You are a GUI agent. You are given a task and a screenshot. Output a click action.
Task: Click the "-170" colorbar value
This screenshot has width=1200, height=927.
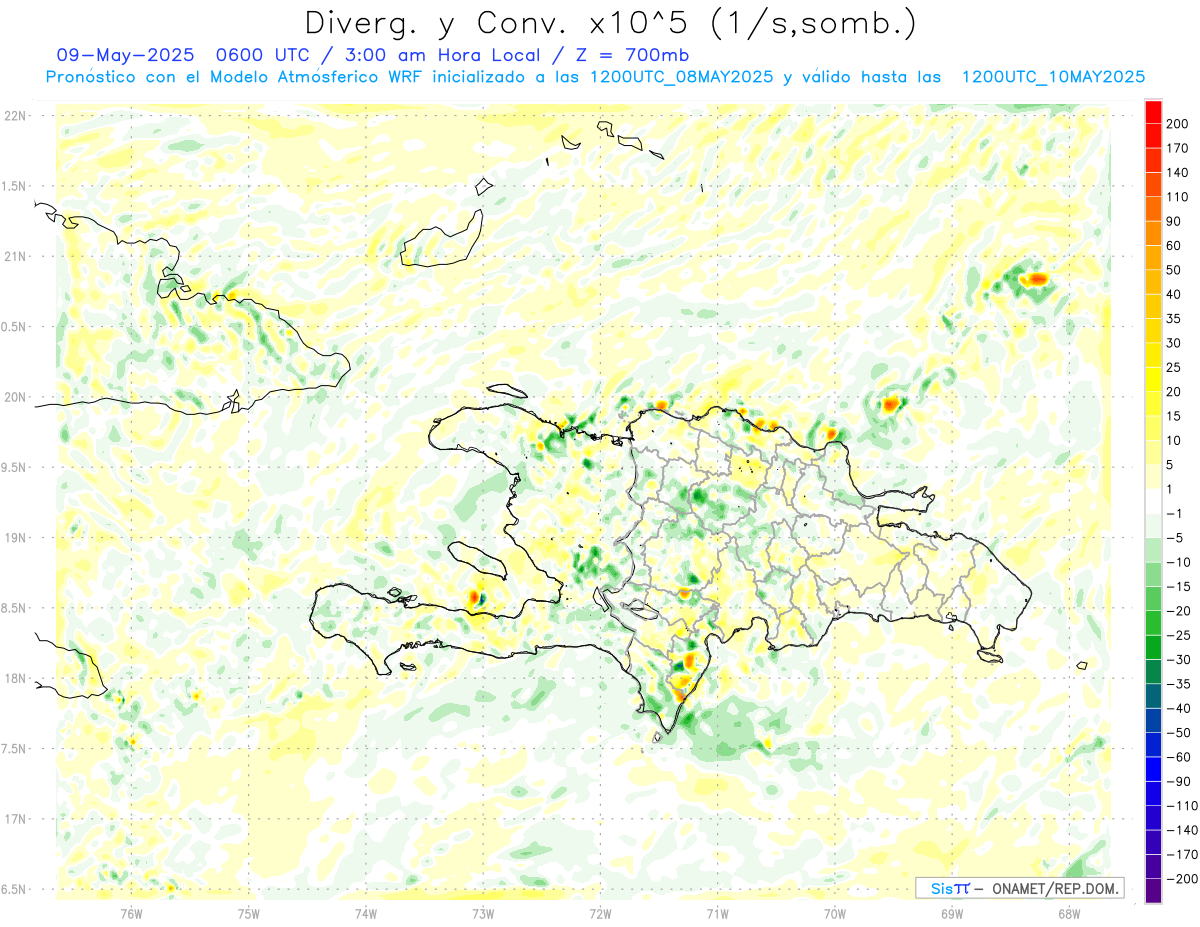click(1181, 854)
